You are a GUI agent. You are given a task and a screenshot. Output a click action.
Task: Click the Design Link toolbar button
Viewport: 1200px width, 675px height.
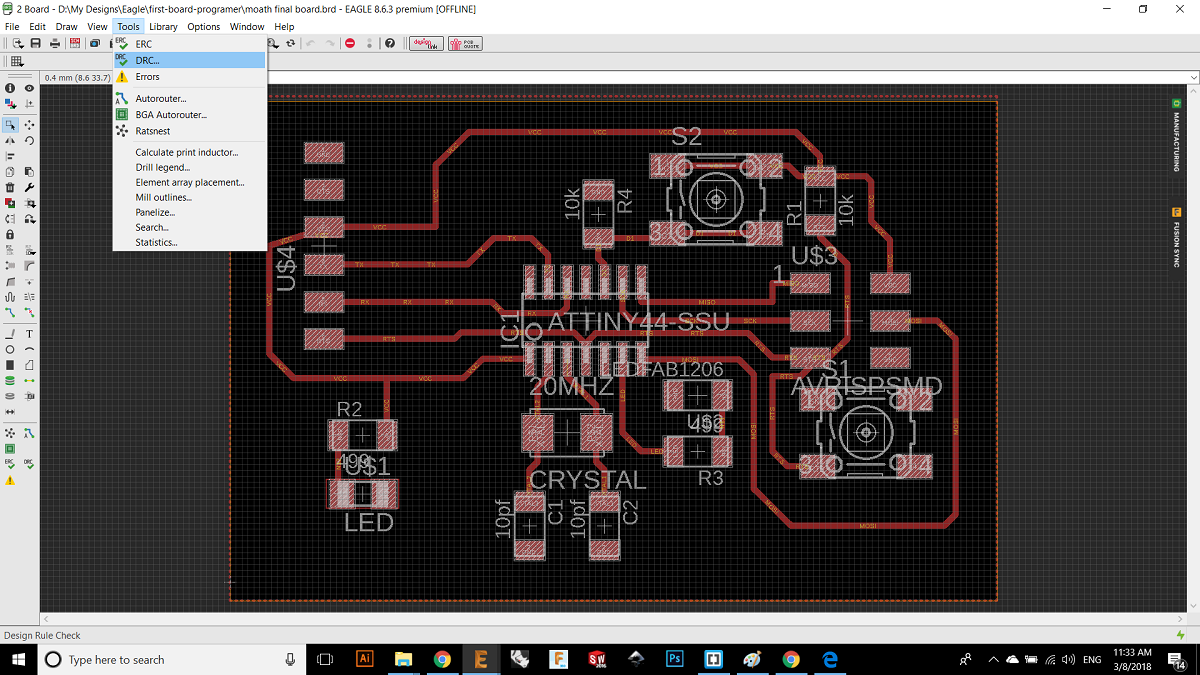coord(426,44)
